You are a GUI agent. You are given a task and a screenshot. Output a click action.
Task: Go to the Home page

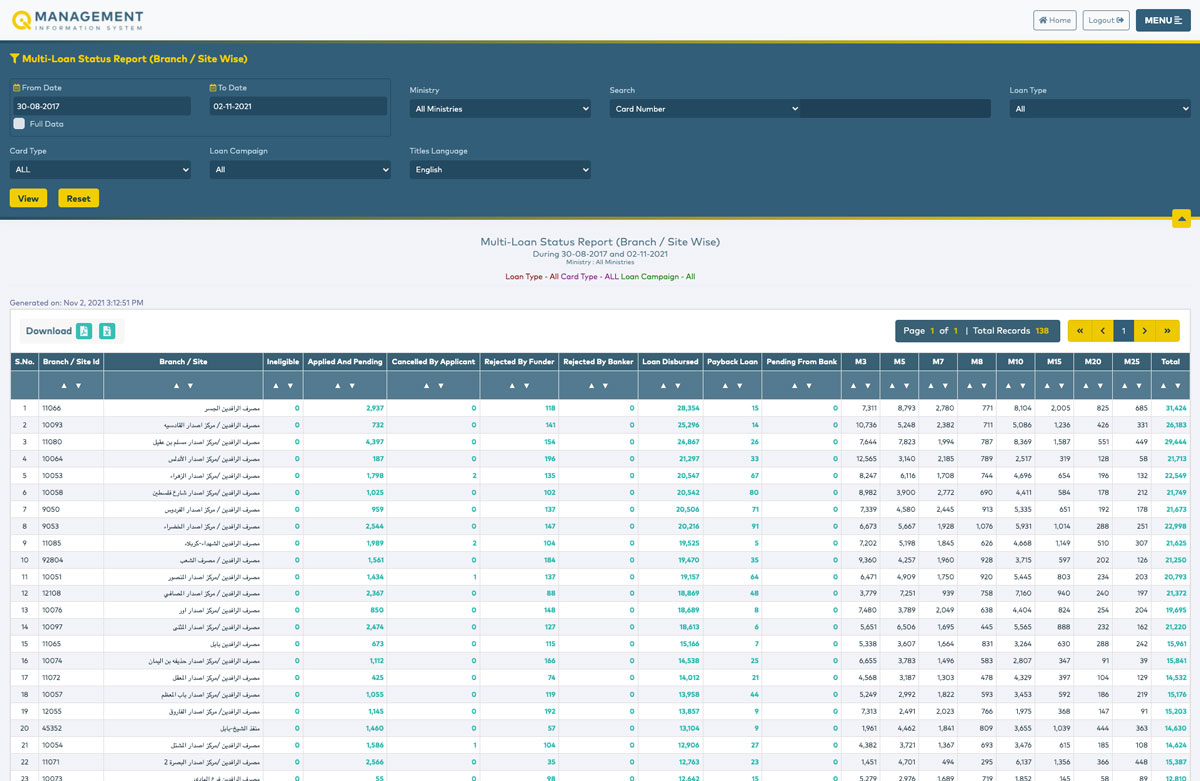(1054, 20)
